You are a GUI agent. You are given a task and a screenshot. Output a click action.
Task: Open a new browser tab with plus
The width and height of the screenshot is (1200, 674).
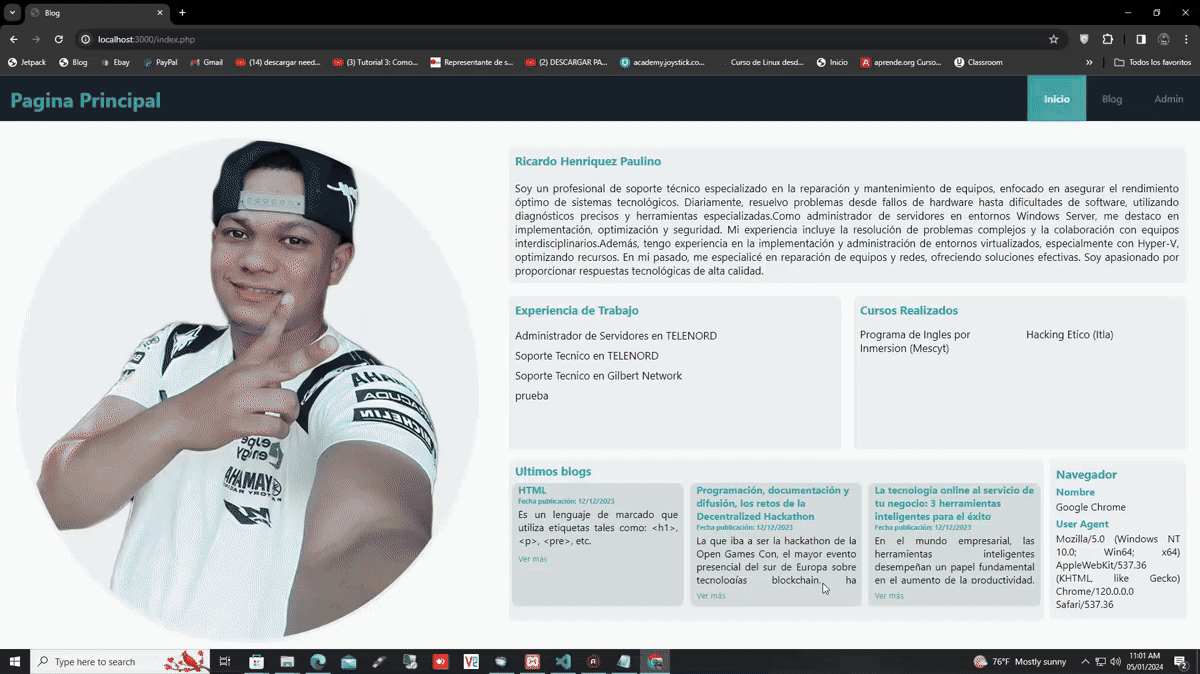pyautogui.click(x=182, y=13)
